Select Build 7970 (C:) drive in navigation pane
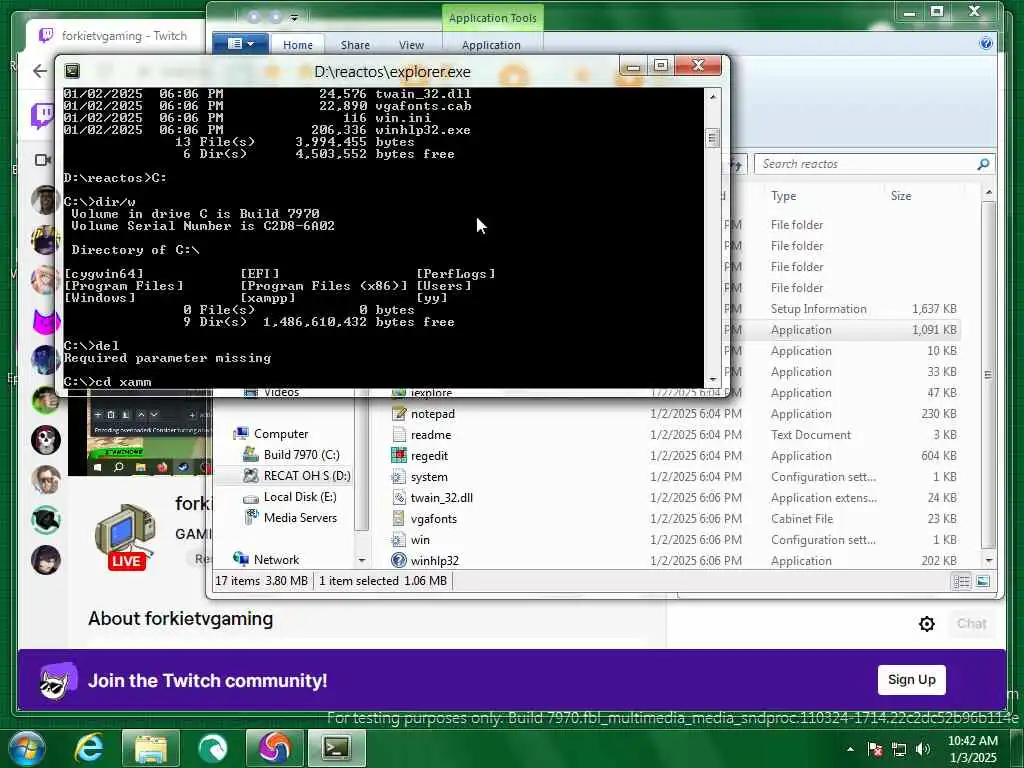The image size is (1024, 768). pos(300,455)
